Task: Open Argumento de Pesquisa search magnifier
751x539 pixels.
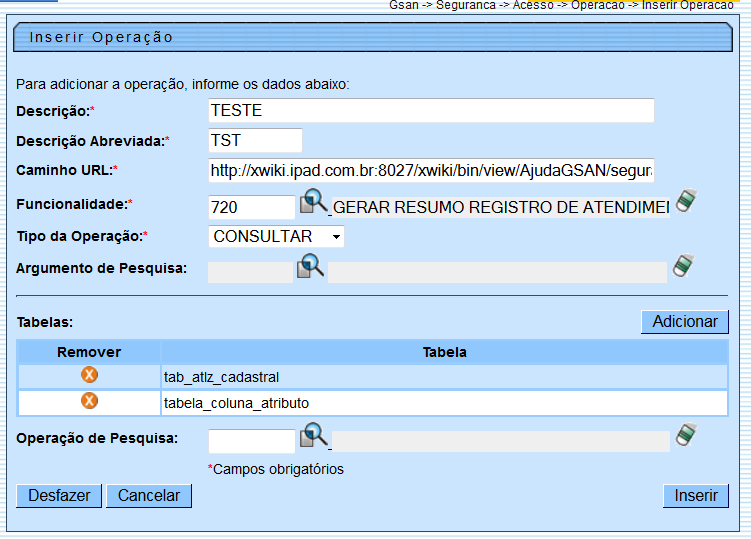Action: click(x=310, y=265)
